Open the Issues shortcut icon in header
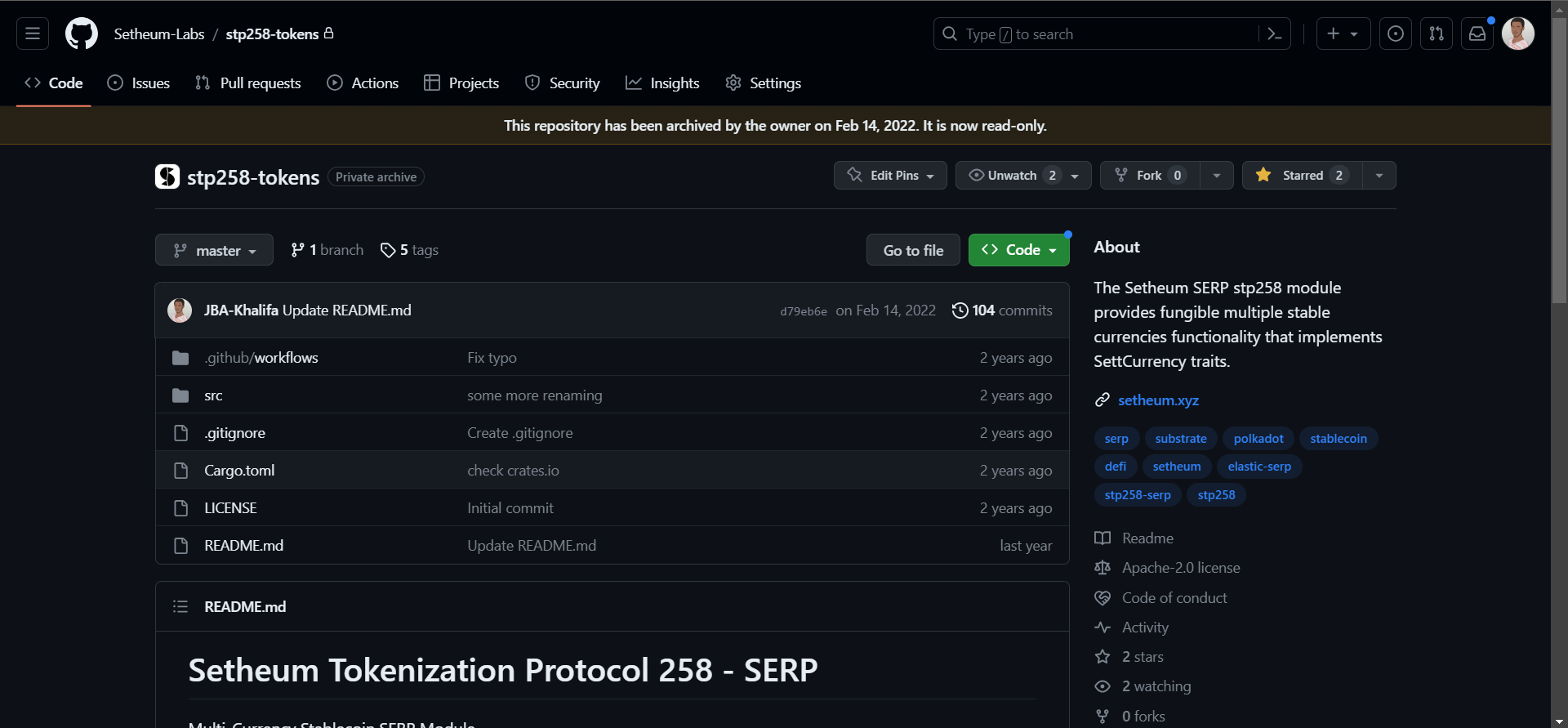The width and height of the screenshot is (1568, 728). click(1396, 33)
